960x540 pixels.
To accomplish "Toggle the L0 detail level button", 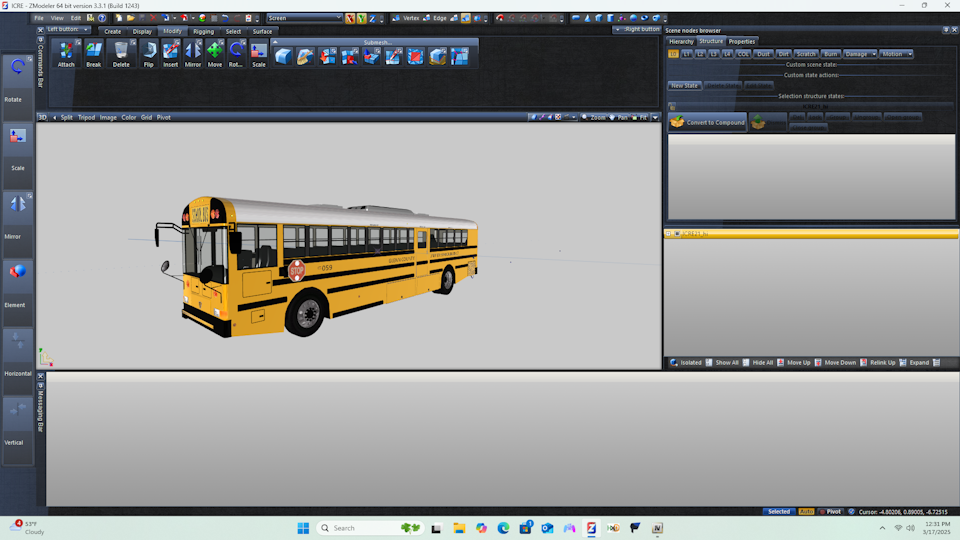I will (674, 54).
